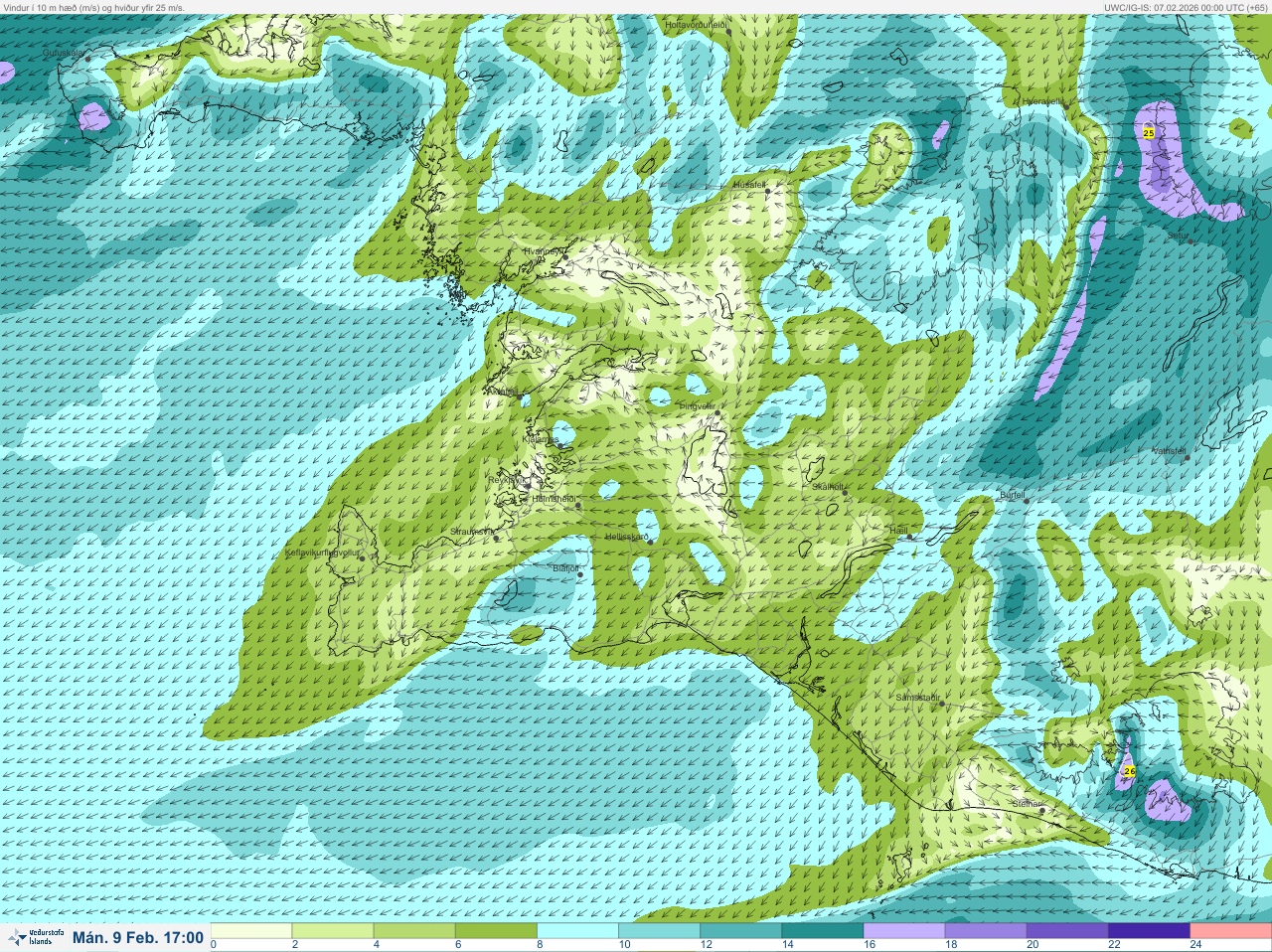Select the 18–20 m/s medium purple legend swatch
1272x952 pixels.
click(986, 930)
